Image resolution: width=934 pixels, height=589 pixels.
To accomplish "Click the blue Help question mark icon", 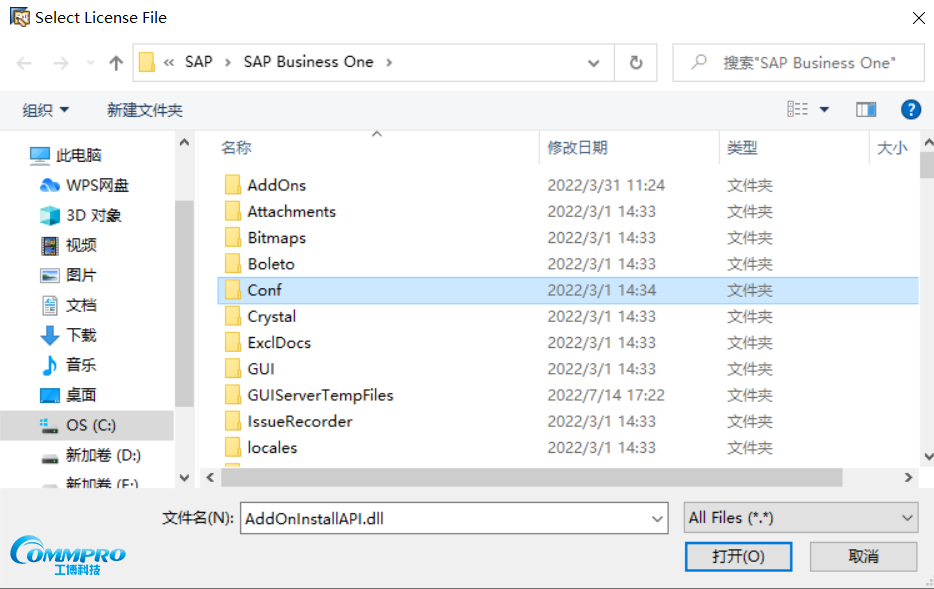I will click(x=910, y=110).
